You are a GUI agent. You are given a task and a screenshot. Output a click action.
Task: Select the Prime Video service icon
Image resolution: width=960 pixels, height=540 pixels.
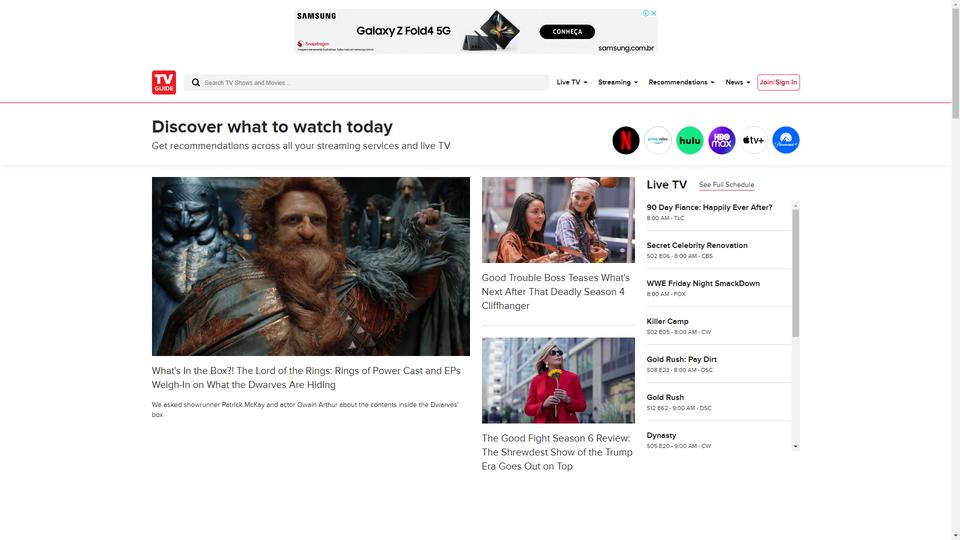(x=658, y=140)
